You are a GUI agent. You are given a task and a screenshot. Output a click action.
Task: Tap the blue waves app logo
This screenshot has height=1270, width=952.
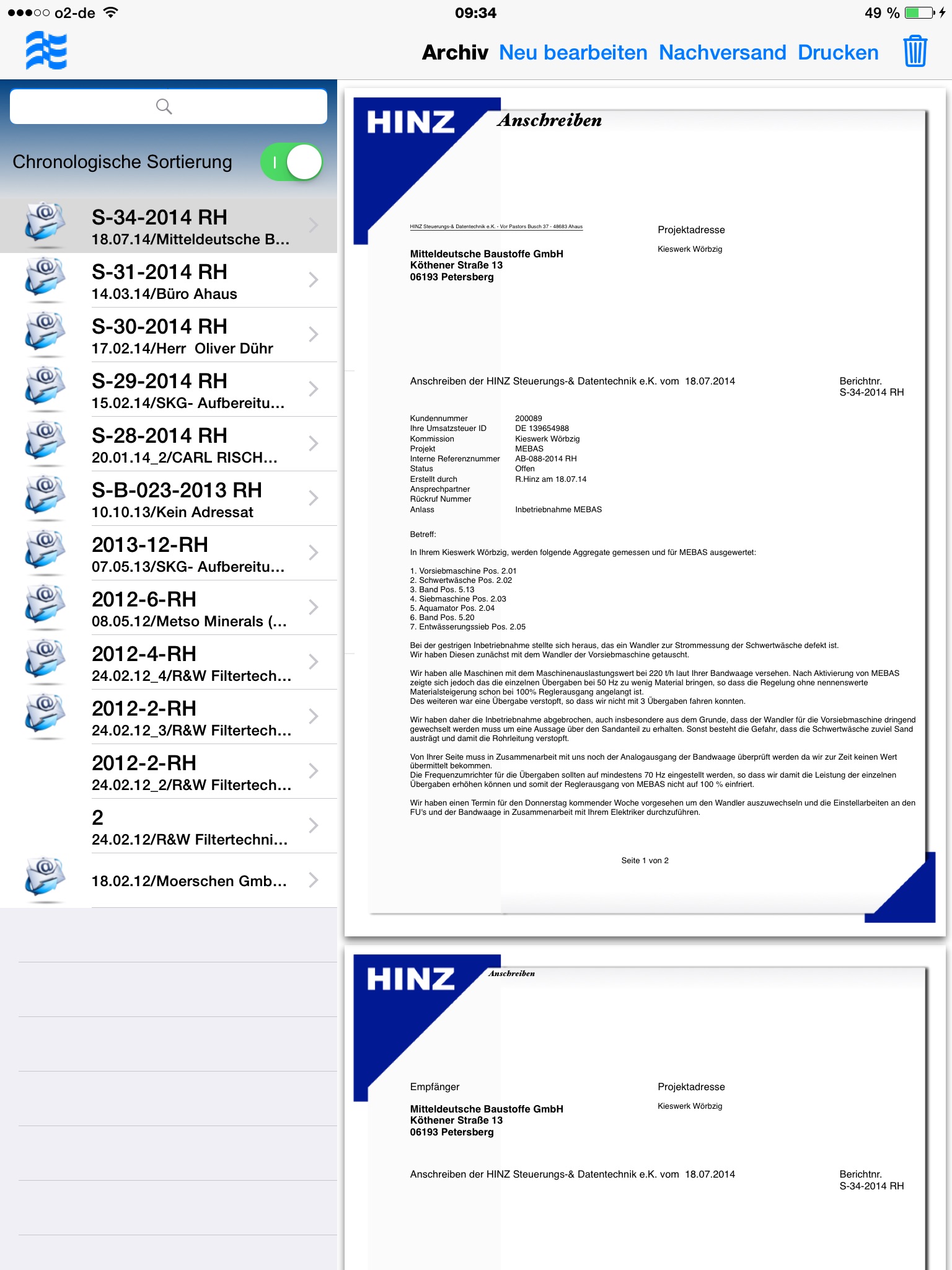[46, 51]
